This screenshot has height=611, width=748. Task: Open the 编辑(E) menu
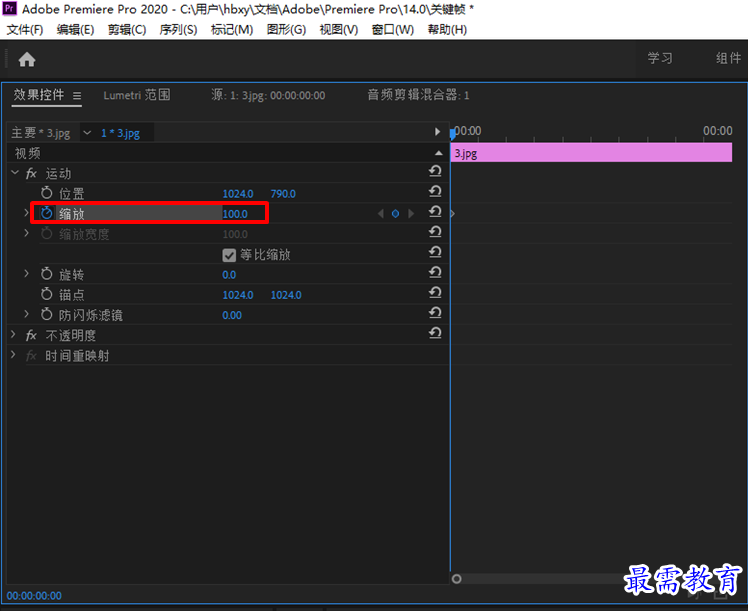pyautogui.click(x=75, y=30)
